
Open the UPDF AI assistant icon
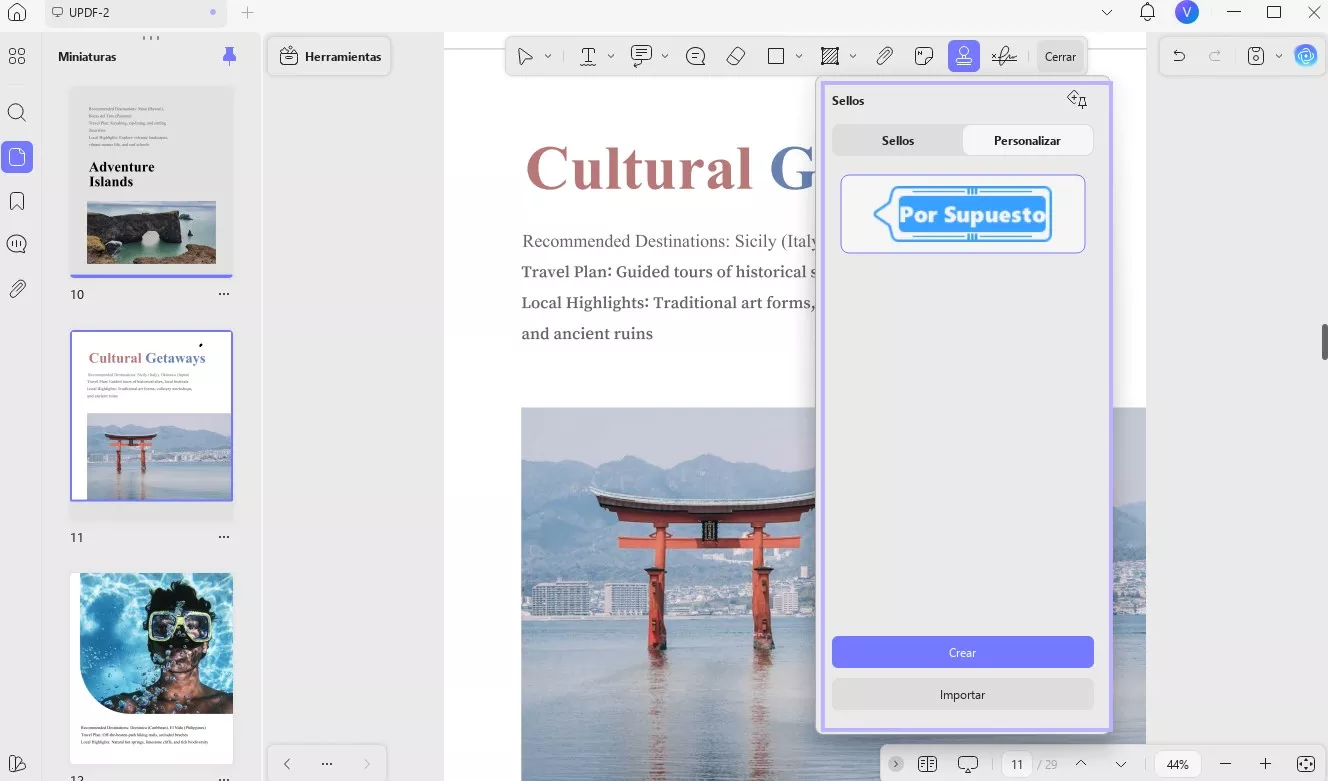[x=1306, y=56]
